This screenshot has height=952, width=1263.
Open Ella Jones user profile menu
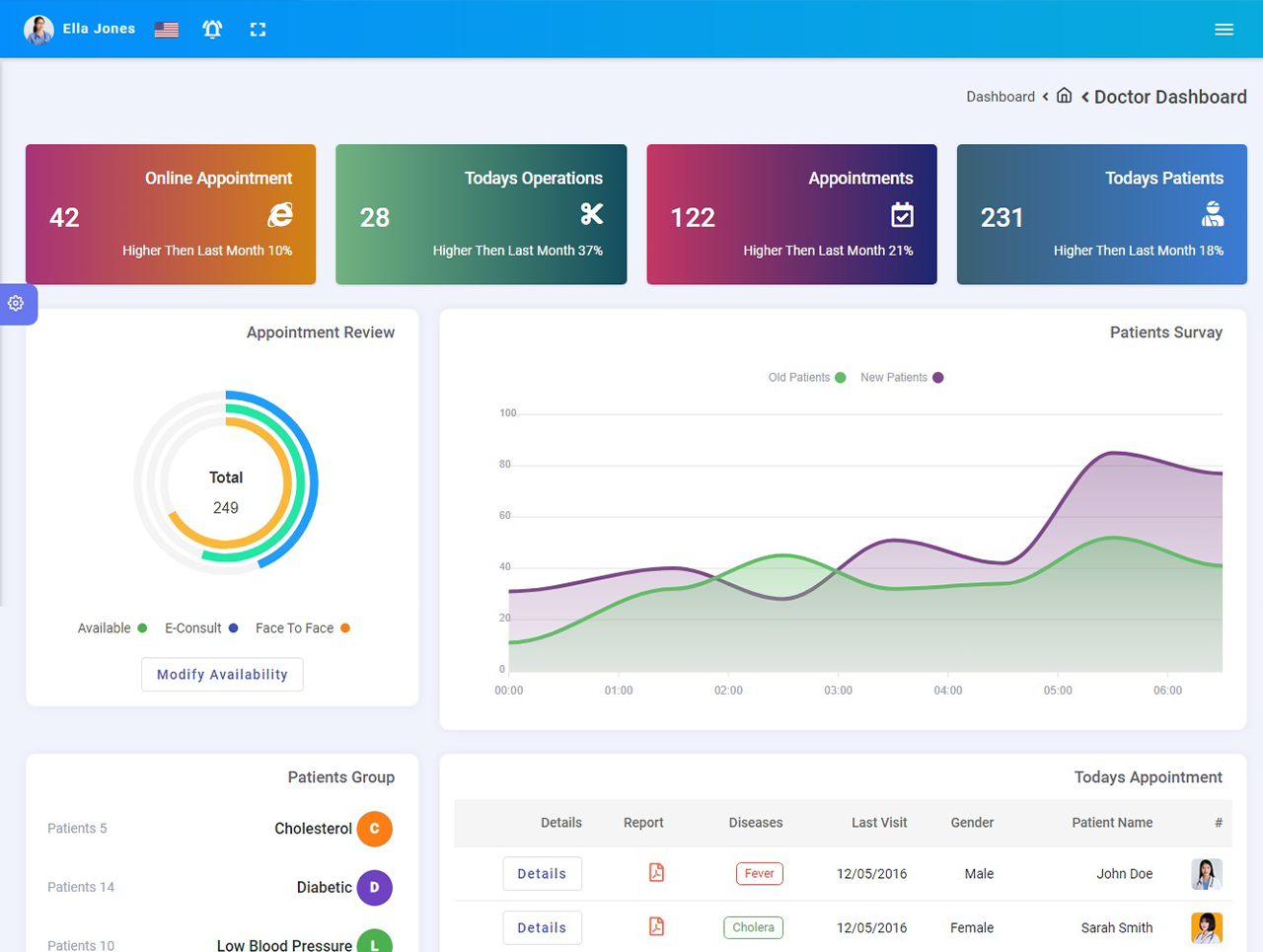pyautogui.click(x=80, y=30)
